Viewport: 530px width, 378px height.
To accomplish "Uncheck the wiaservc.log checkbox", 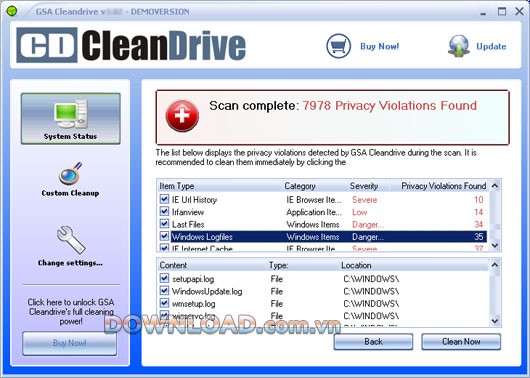I will tap(164, 315).
